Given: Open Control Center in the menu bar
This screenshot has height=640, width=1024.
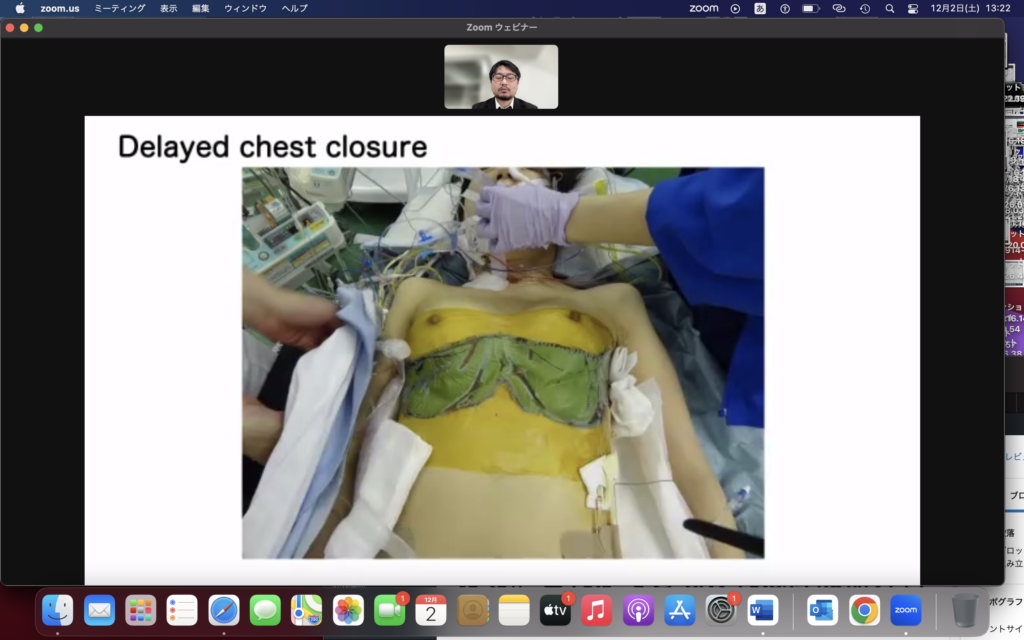Looking at the screenshot, I should (x=912, y=8).
